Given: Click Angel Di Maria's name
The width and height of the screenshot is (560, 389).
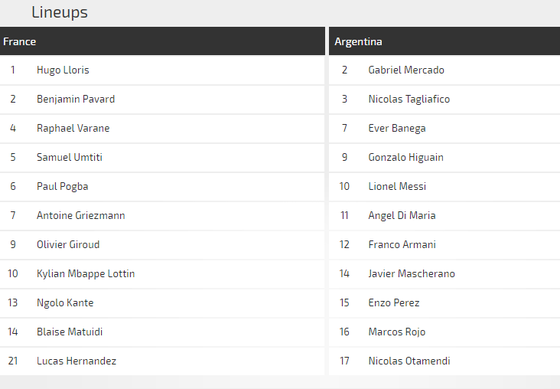Looking at the screenshot, I should 402,215.
